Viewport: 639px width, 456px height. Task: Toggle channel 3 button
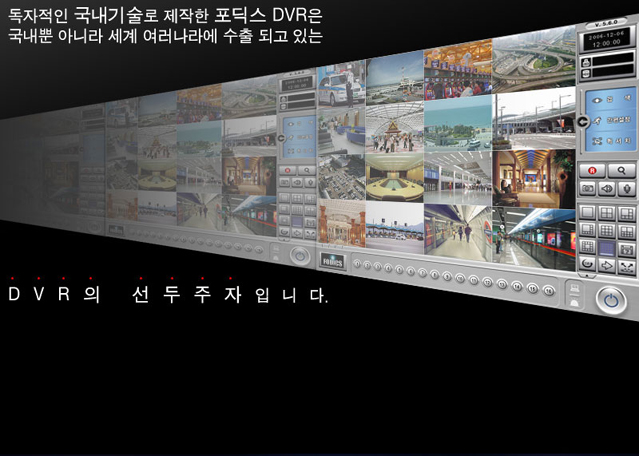pyautogui.click(x=378, y=267)
